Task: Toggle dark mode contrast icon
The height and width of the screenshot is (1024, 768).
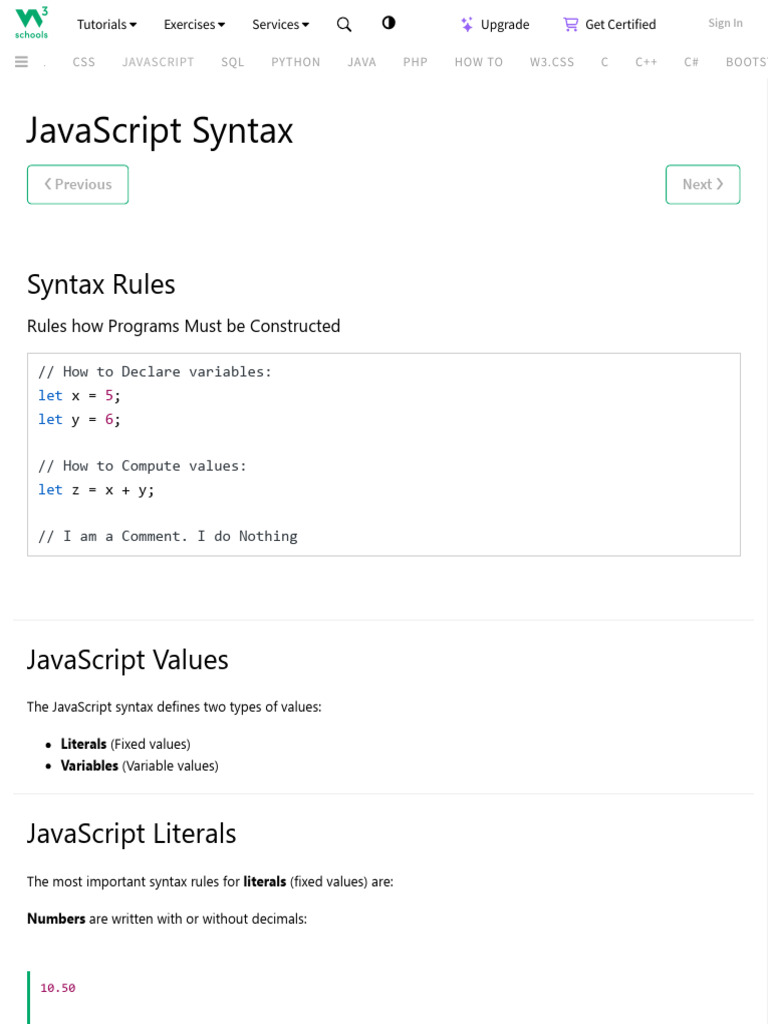Action: pyautogui.click(x=389, y=23)
